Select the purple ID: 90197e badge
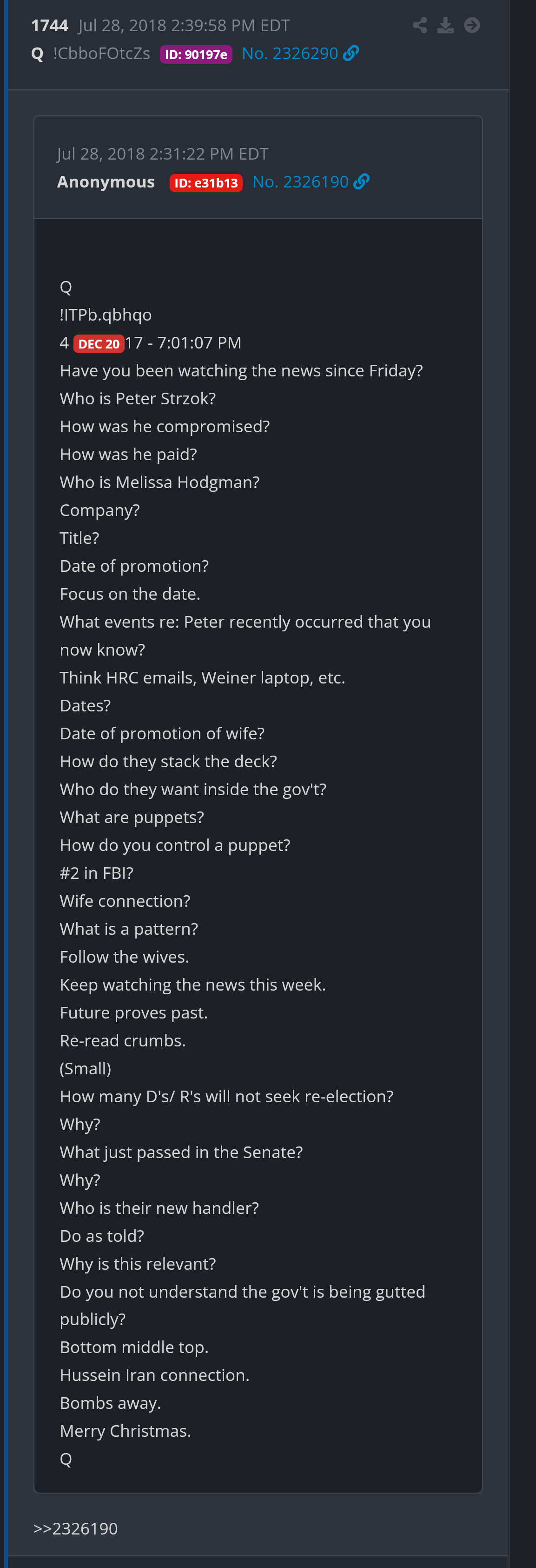Image resolution: width=536 pixels, height=1568 pixels. (195, 54)
